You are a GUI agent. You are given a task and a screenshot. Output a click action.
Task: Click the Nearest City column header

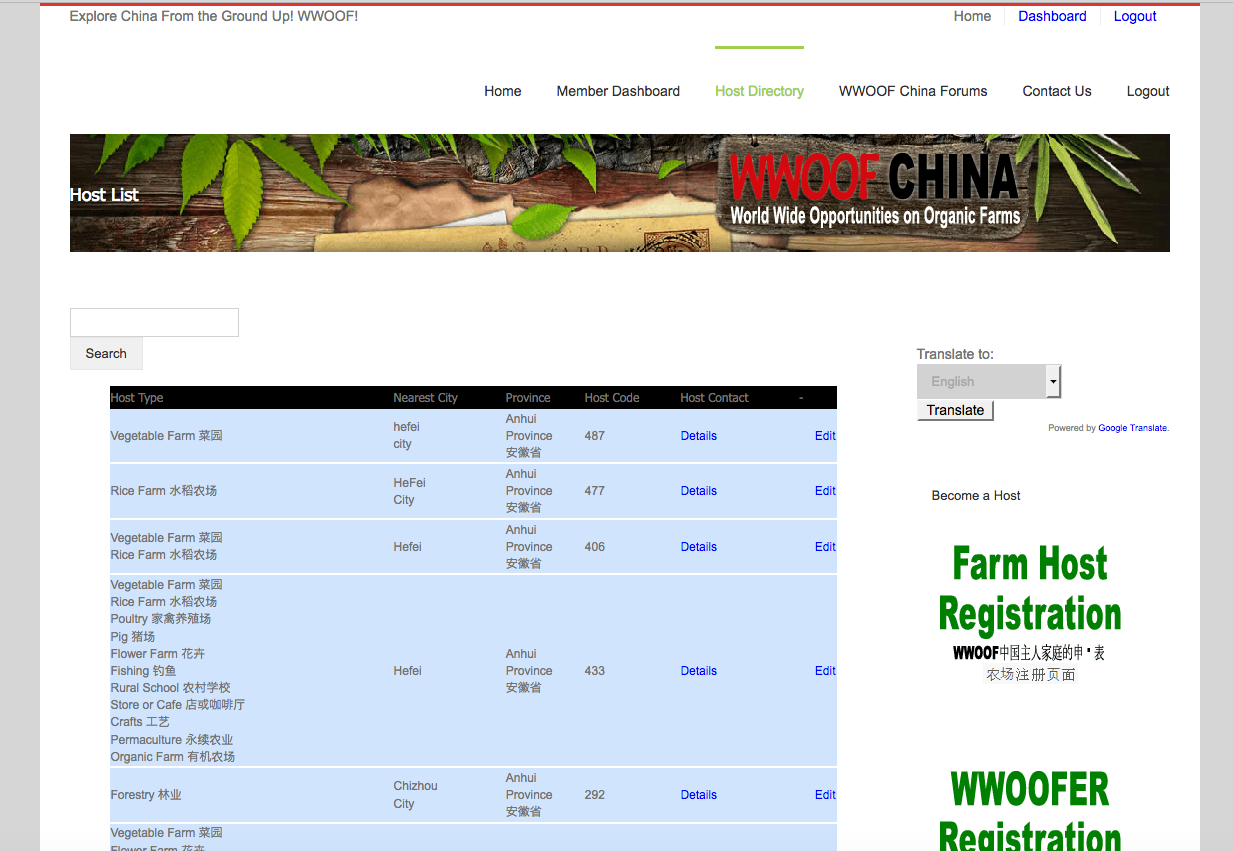425,398
